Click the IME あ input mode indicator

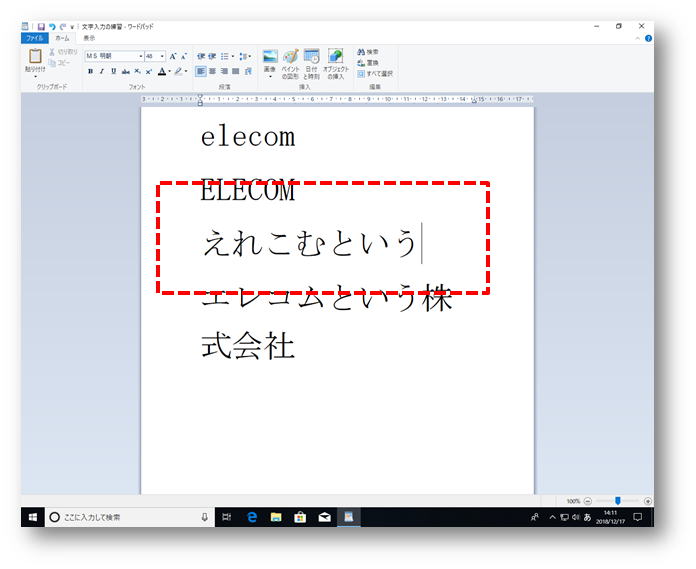pyautogui.click(x=587, y=518)
